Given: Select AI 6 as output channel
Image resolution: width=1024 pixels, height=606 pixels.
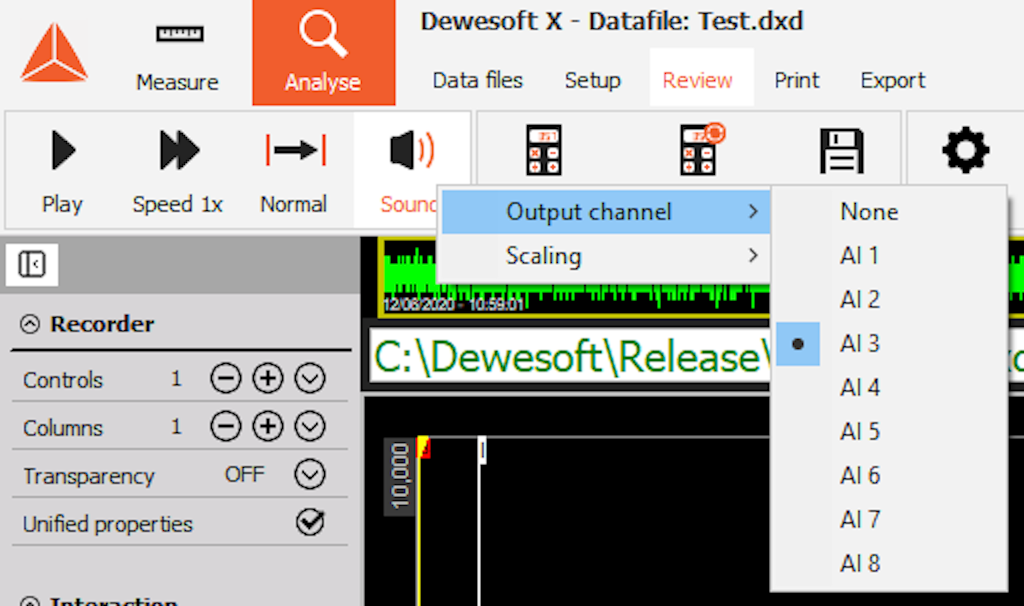Looking at the screenshot, I should (889, 475).
